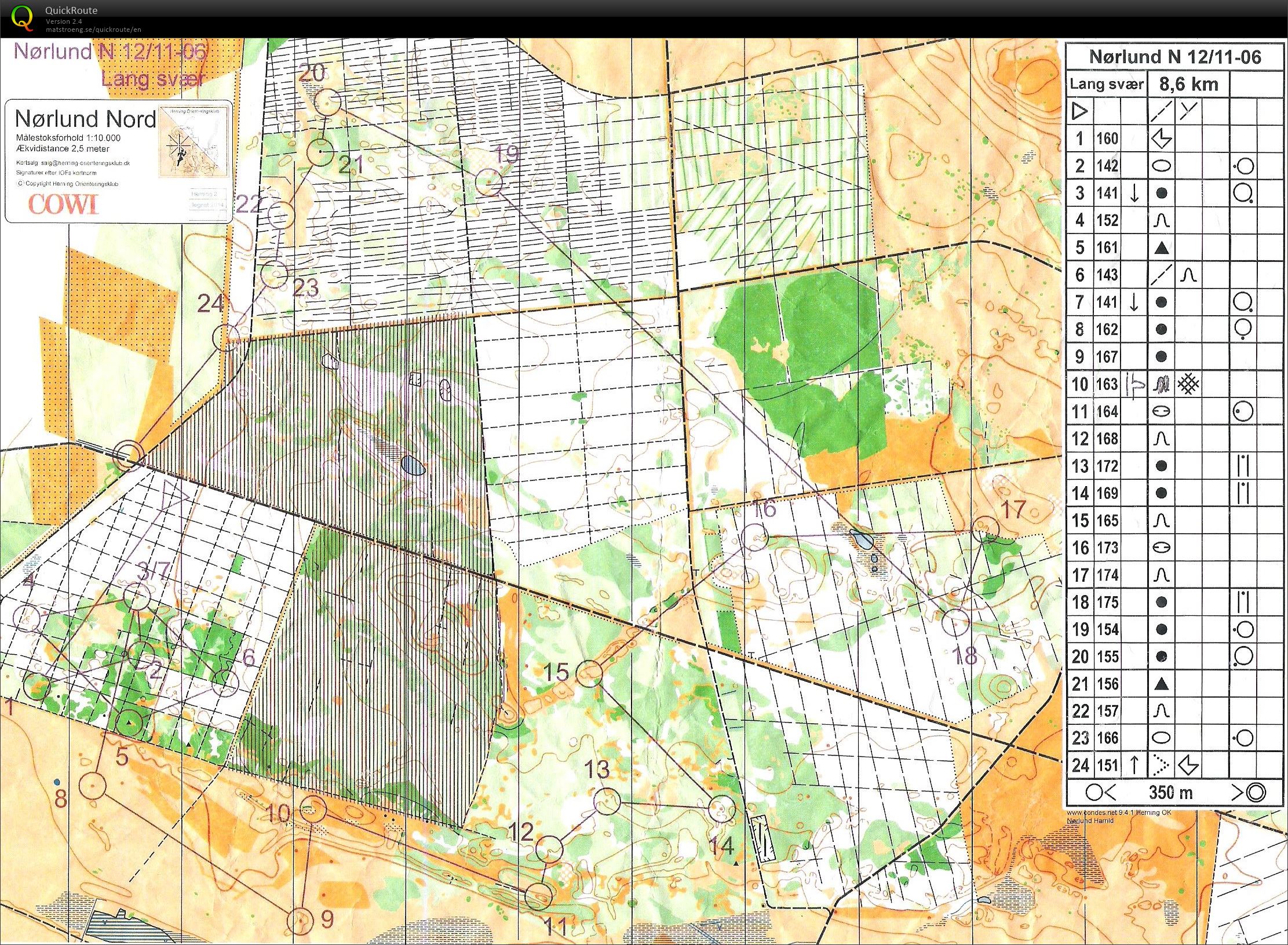The image size is (1288, 945).
Task: Click the filled triangle symbol in row 156
Action: pyautogui.click(x=1161, y=684)
